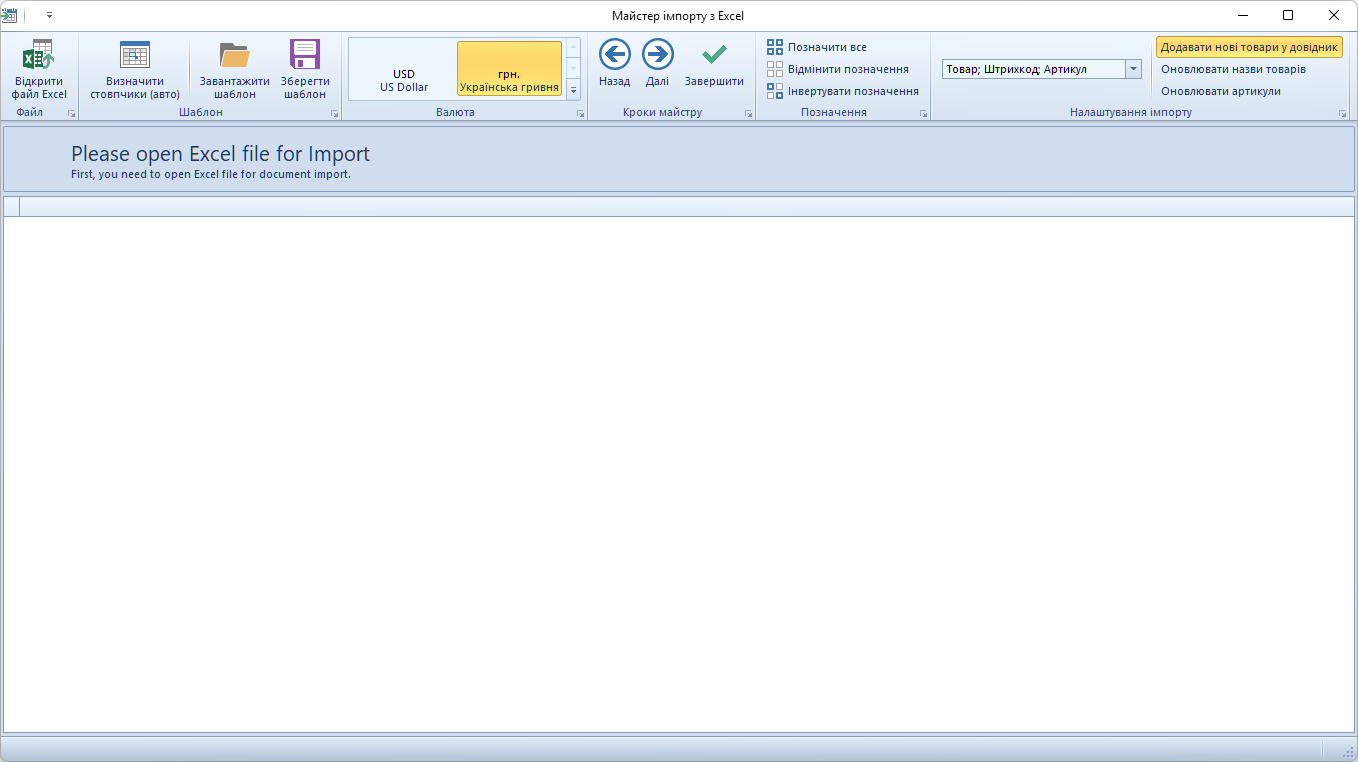Click heading Please open Excel file for Import
Image resolution: width=1358 pixels, height=762 pixels.
pyautogui.click(x=220, y=154)
